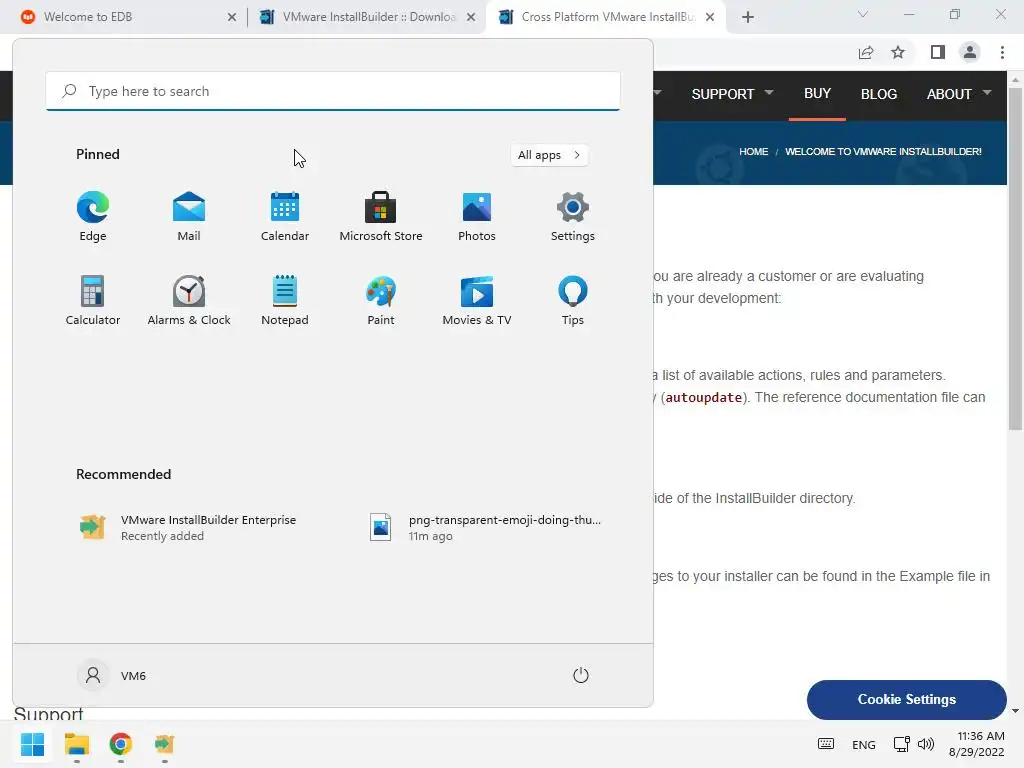Screen dimensions: 1024x768
Task: Click the Windows Start button on taskbar
Action: pyautogui.click(x=32, y=744)
